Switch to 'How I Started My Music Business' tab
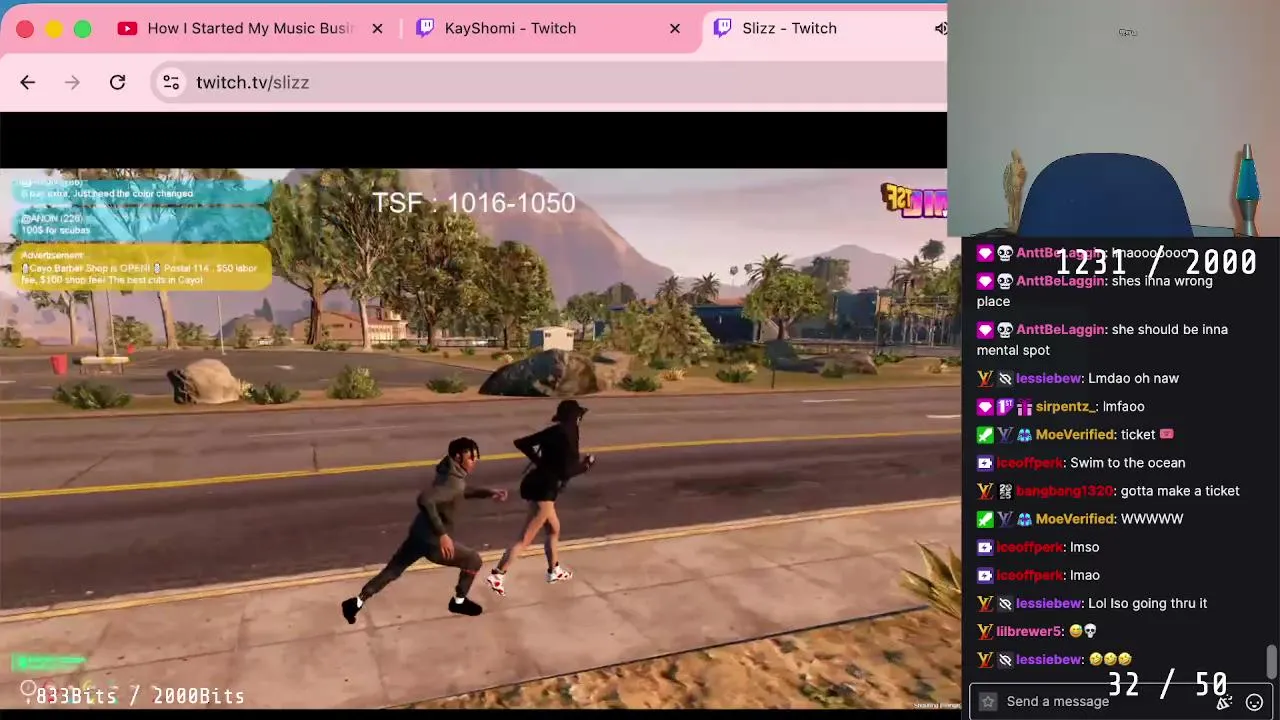The image size is (1280, 720). tap(250, 28)
